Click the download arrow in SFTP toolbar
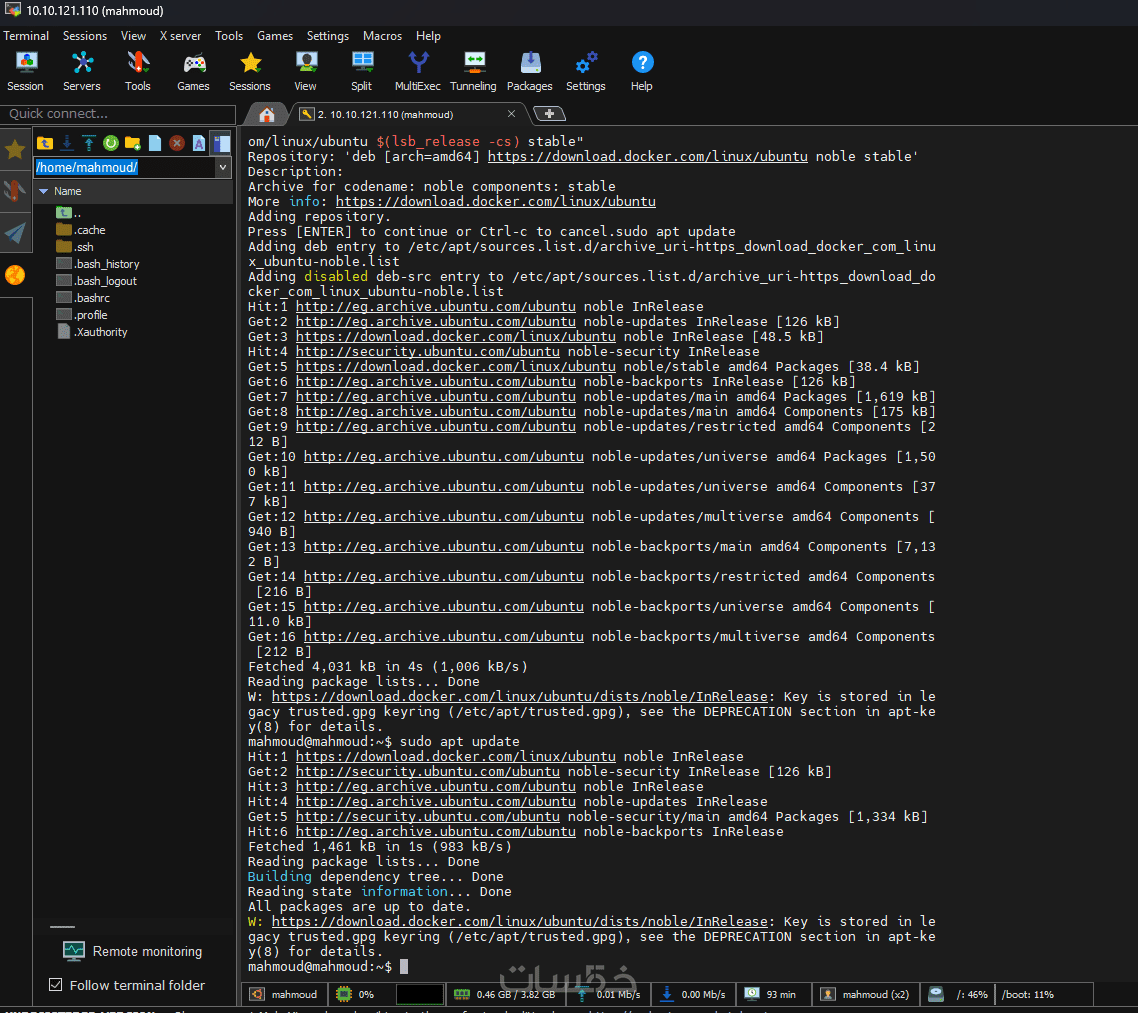The height and width of the screenshot is (1013, 1138). (67, 143)
